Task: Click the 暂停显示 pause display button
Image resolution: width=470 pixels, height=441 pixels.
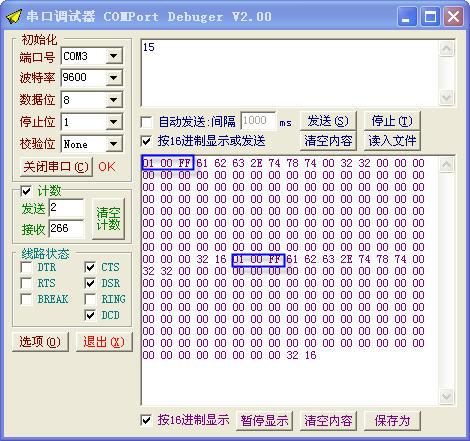Action: pyautogui.click(x=264, y=421)
